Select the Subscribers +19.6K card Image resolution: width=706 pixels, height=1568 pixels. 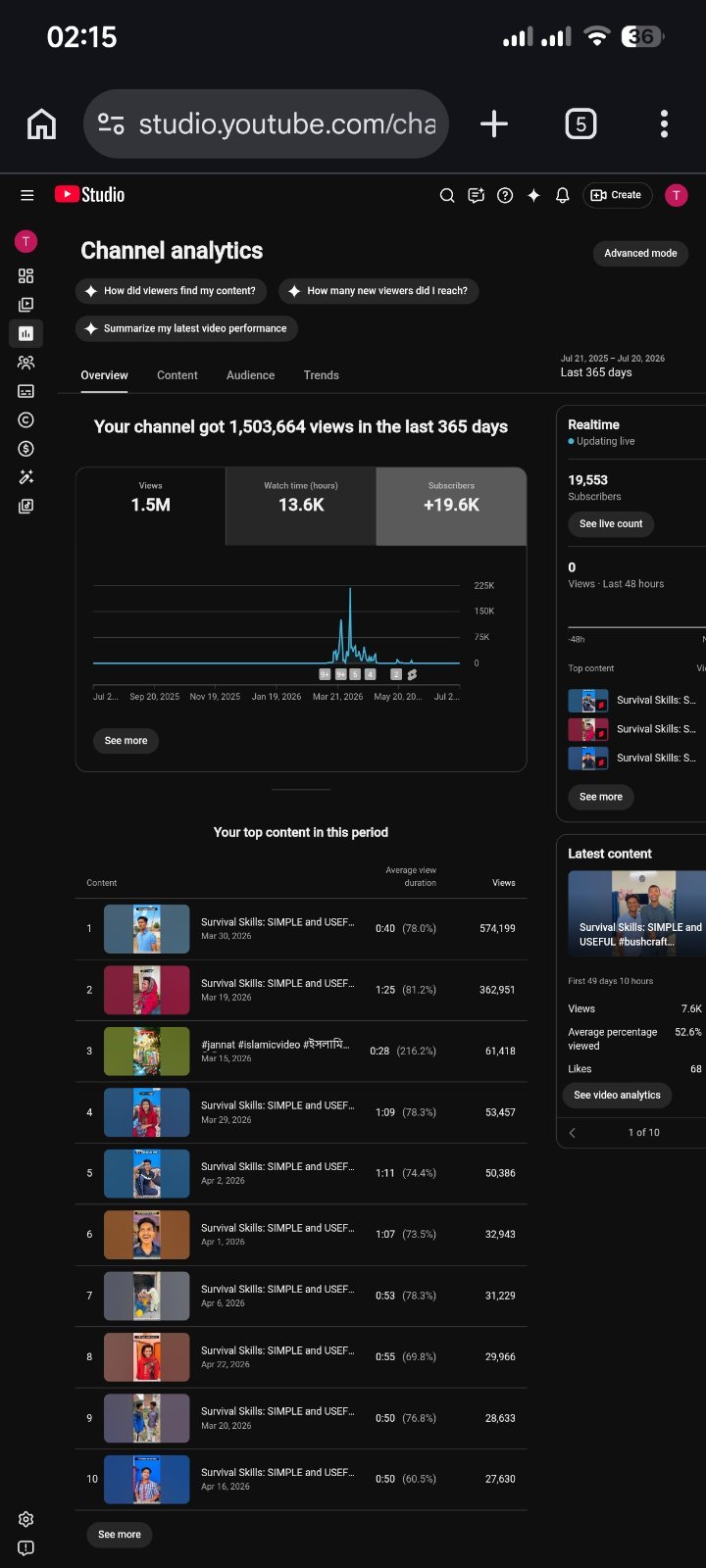coord(451,506)
